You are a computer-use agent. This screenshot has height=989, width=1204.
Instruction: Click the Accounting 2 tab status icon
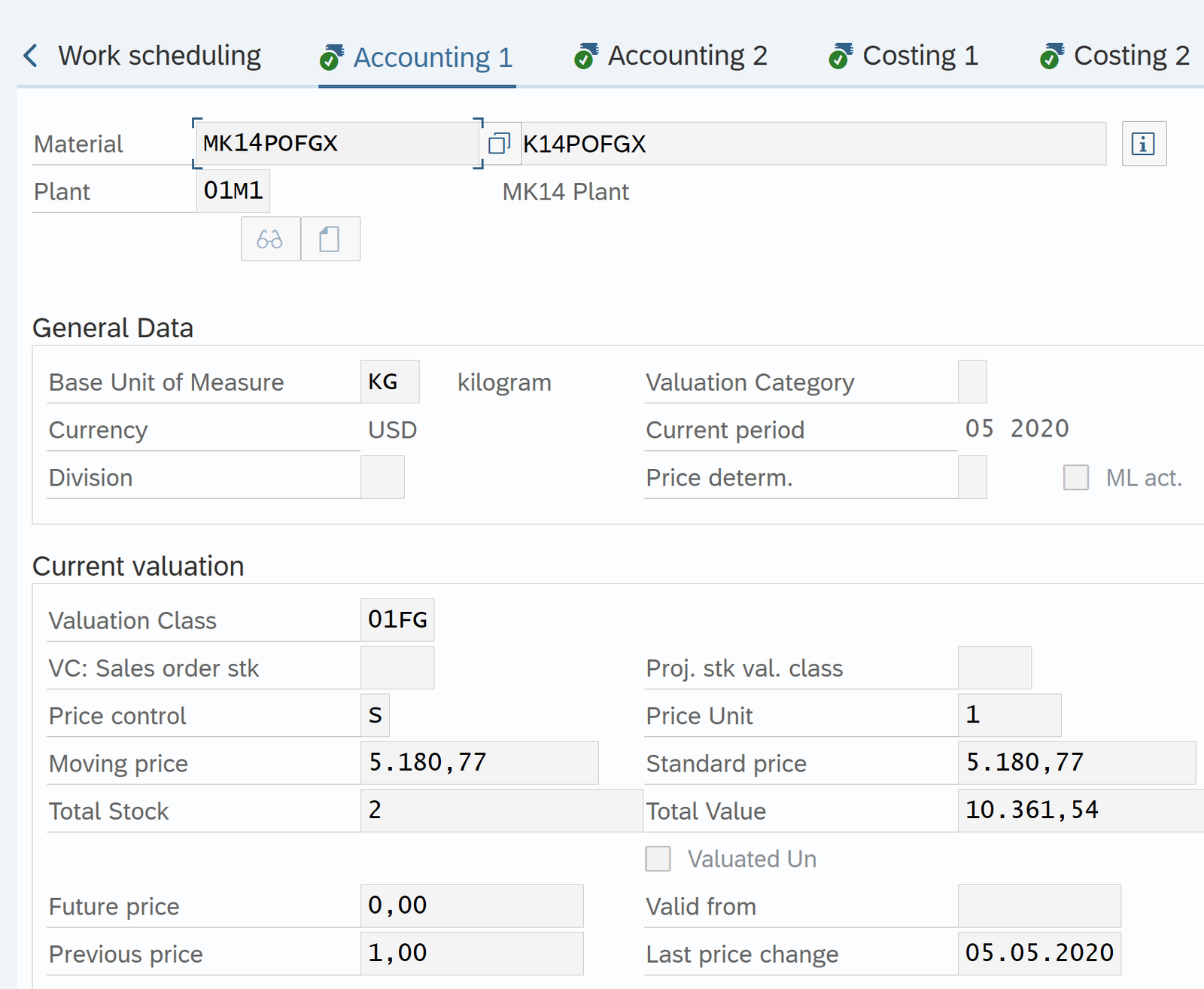coord(585,56)
